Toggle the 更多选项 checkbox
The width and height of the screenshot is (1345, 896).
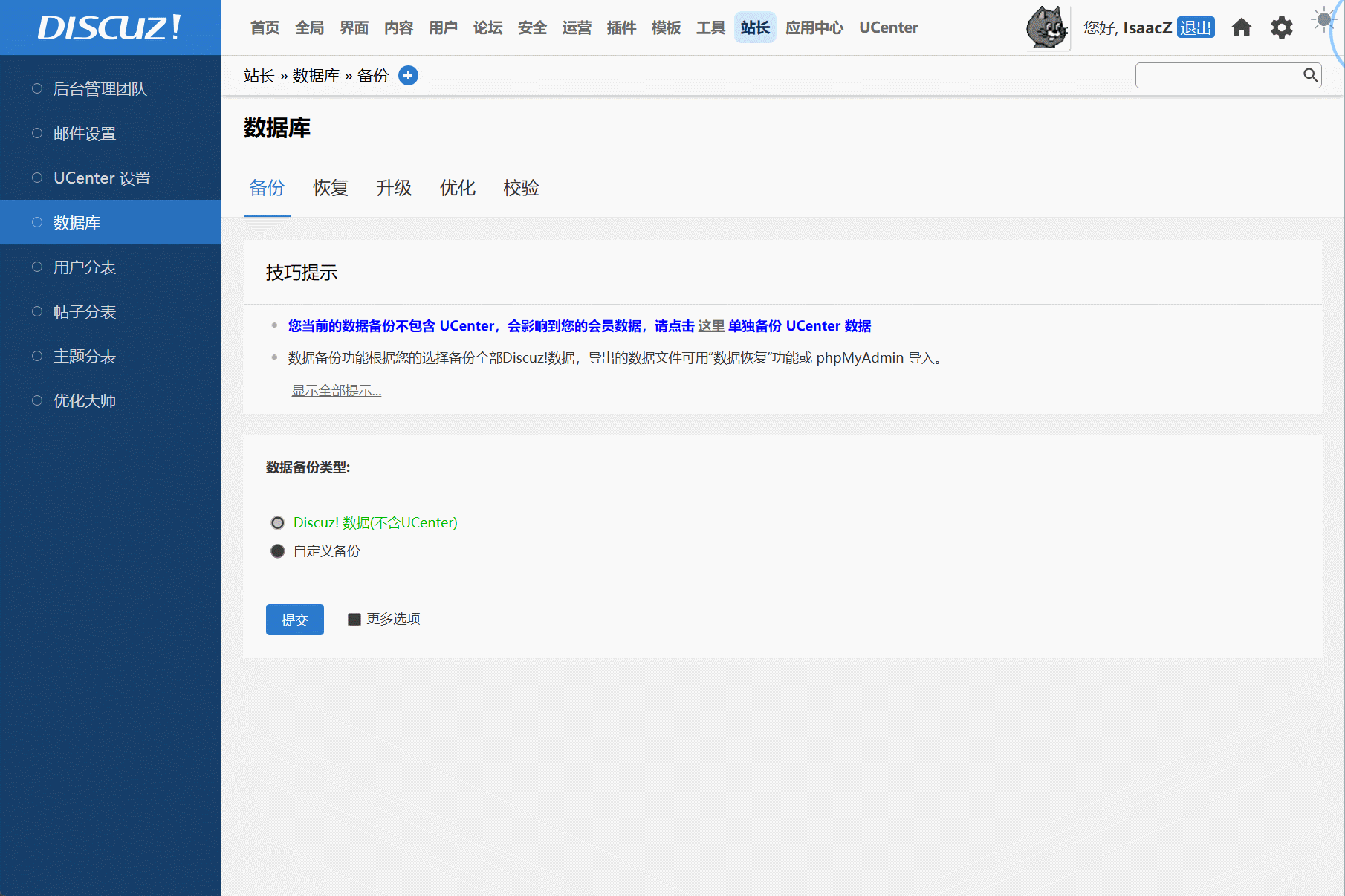point(354,620)
